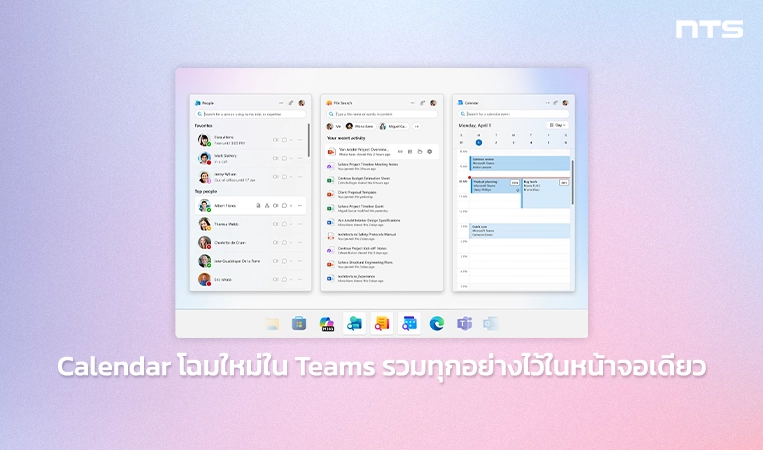Open File Explorer from the taskbar
The height and width of the screenshot is (450, 763).
point(272,324)
